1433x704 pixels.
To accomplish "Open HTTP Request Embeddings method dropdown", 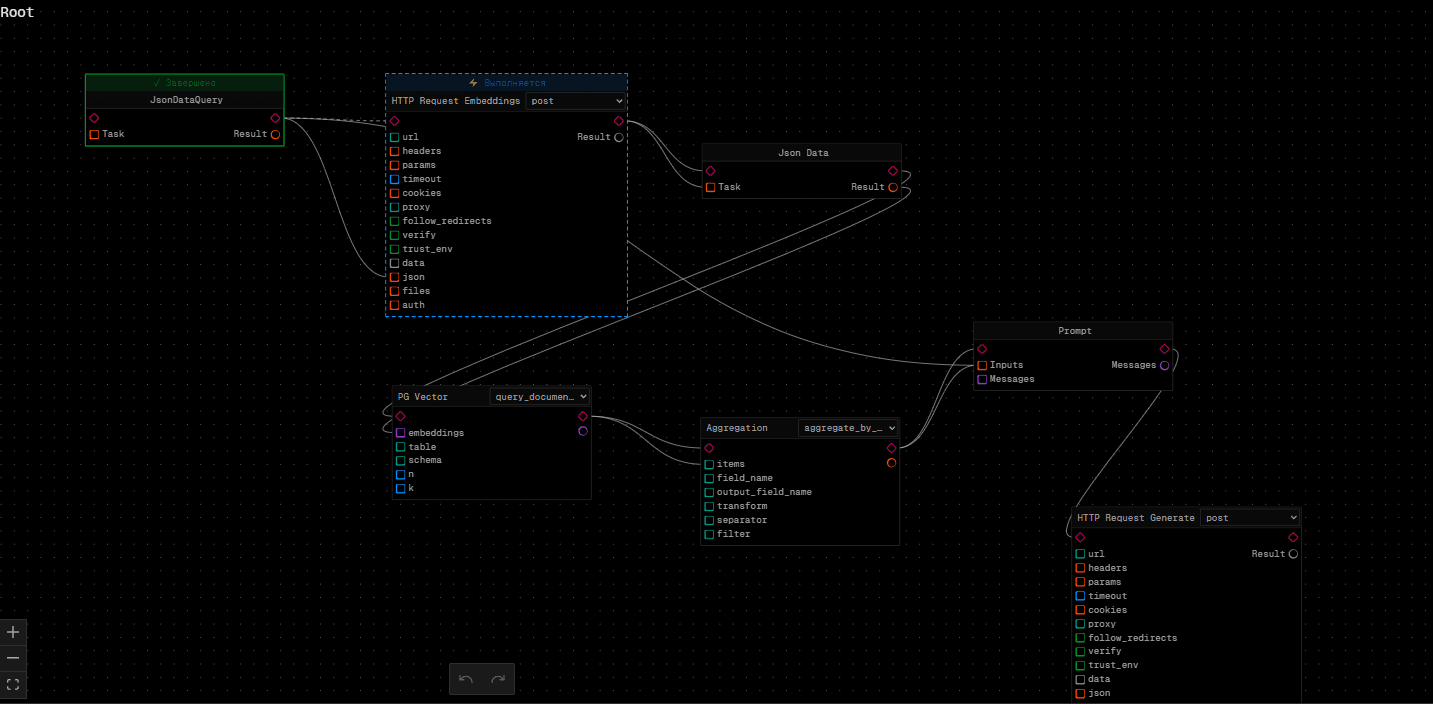I will point(576,101).
